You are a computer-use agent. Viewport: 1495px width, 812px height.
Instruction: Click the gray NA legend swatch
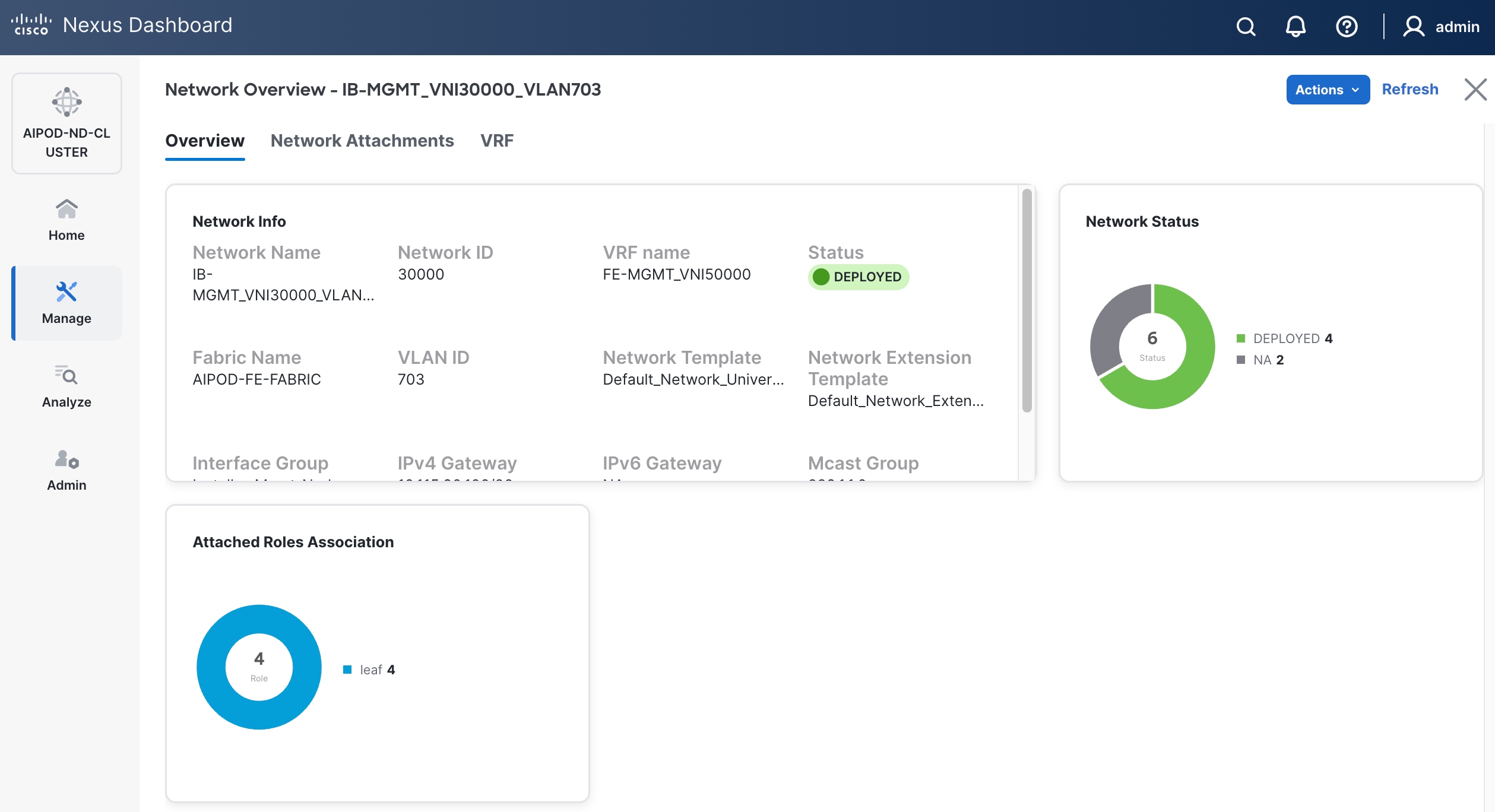pos(1240,360)
